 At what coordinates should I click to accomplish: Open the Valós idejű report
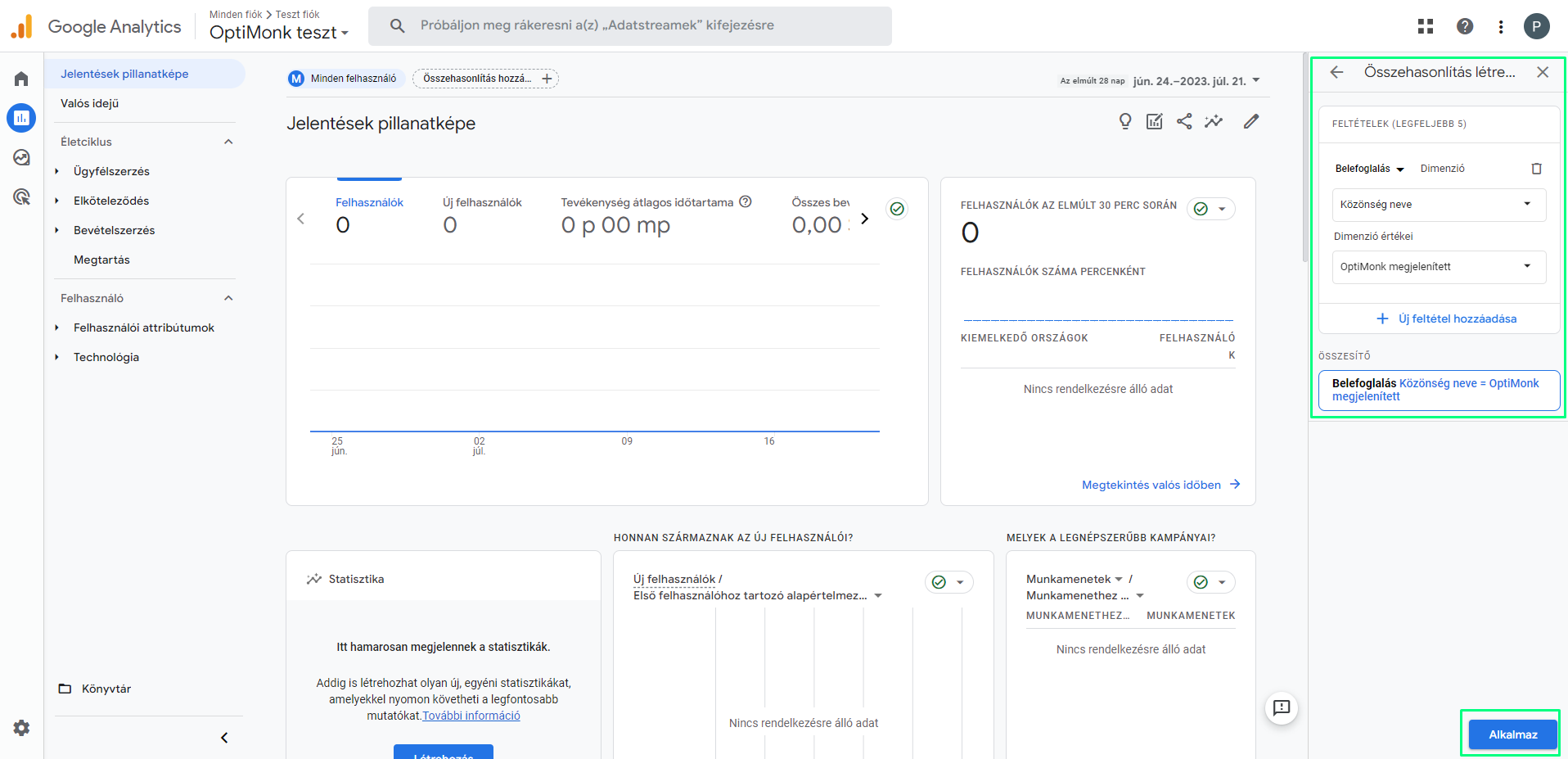pyautogui.click(x=90, y=103)
